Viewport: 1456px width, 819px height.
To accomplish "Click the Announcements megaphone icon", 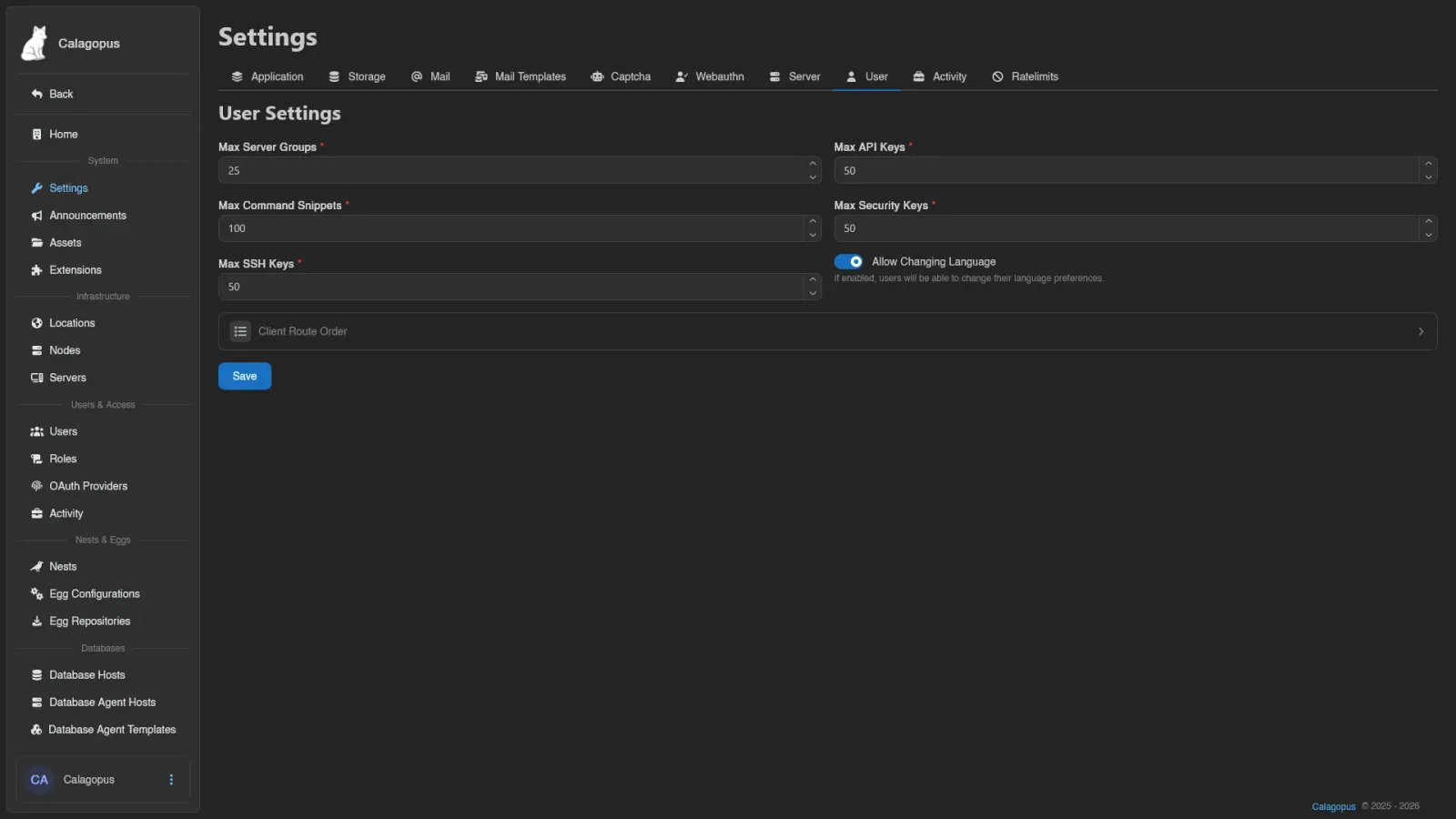I will 37,216.
